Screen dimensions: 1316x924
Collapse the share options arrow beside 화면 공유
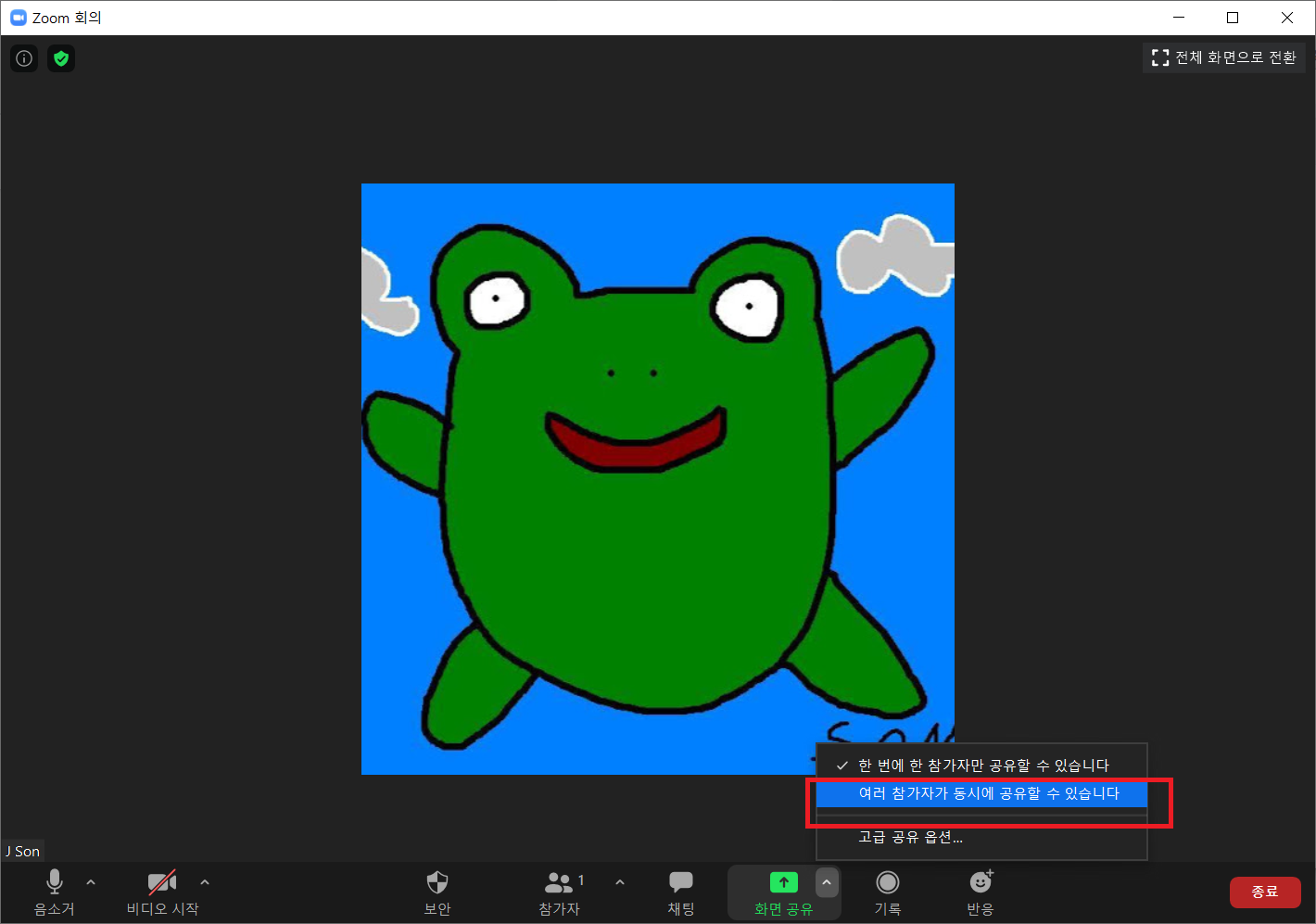827,882
